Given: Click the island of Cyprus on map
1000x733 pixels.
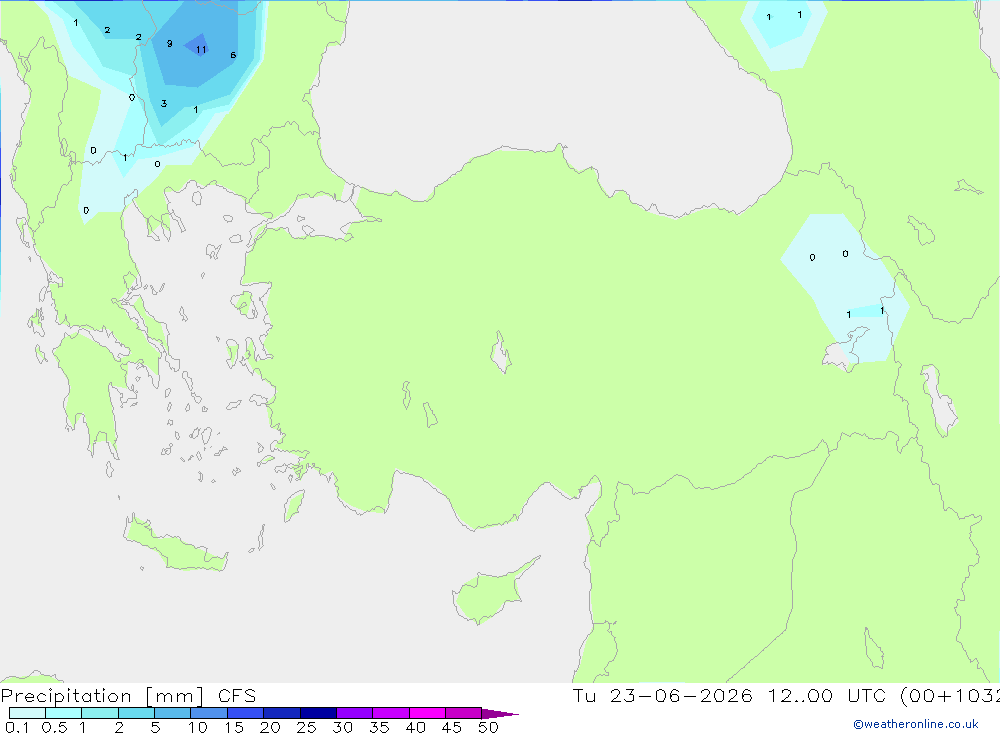Looking at the screenshot, I should (488, 595).
